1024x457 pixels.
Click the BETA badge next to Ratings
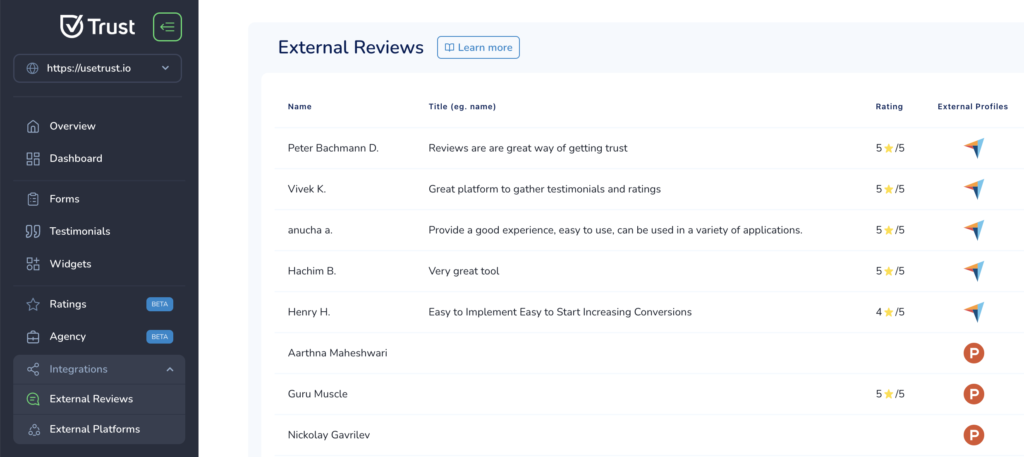pyautogui.click(x=159, y=304)
